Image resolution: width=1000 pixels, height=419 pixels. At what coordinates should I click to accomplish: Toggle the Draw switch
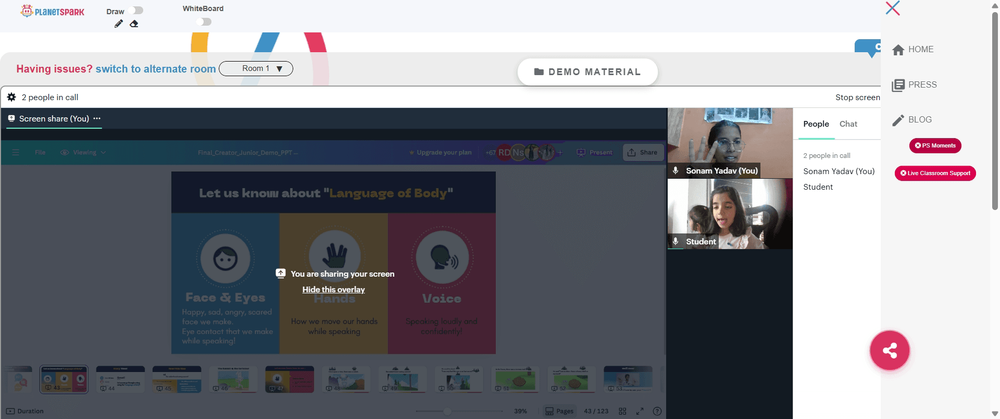tap(135, 10)
